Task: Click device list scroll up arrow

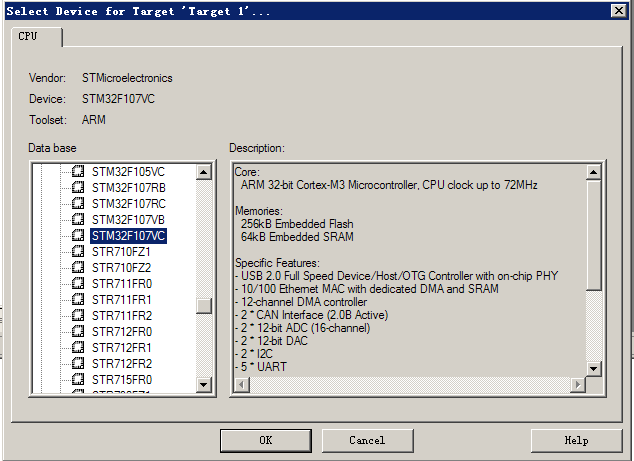Action: [204, 172]
